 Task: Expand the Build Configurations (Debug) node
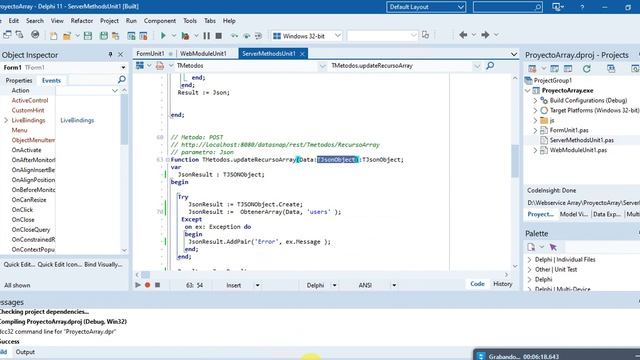pos(535,100)
